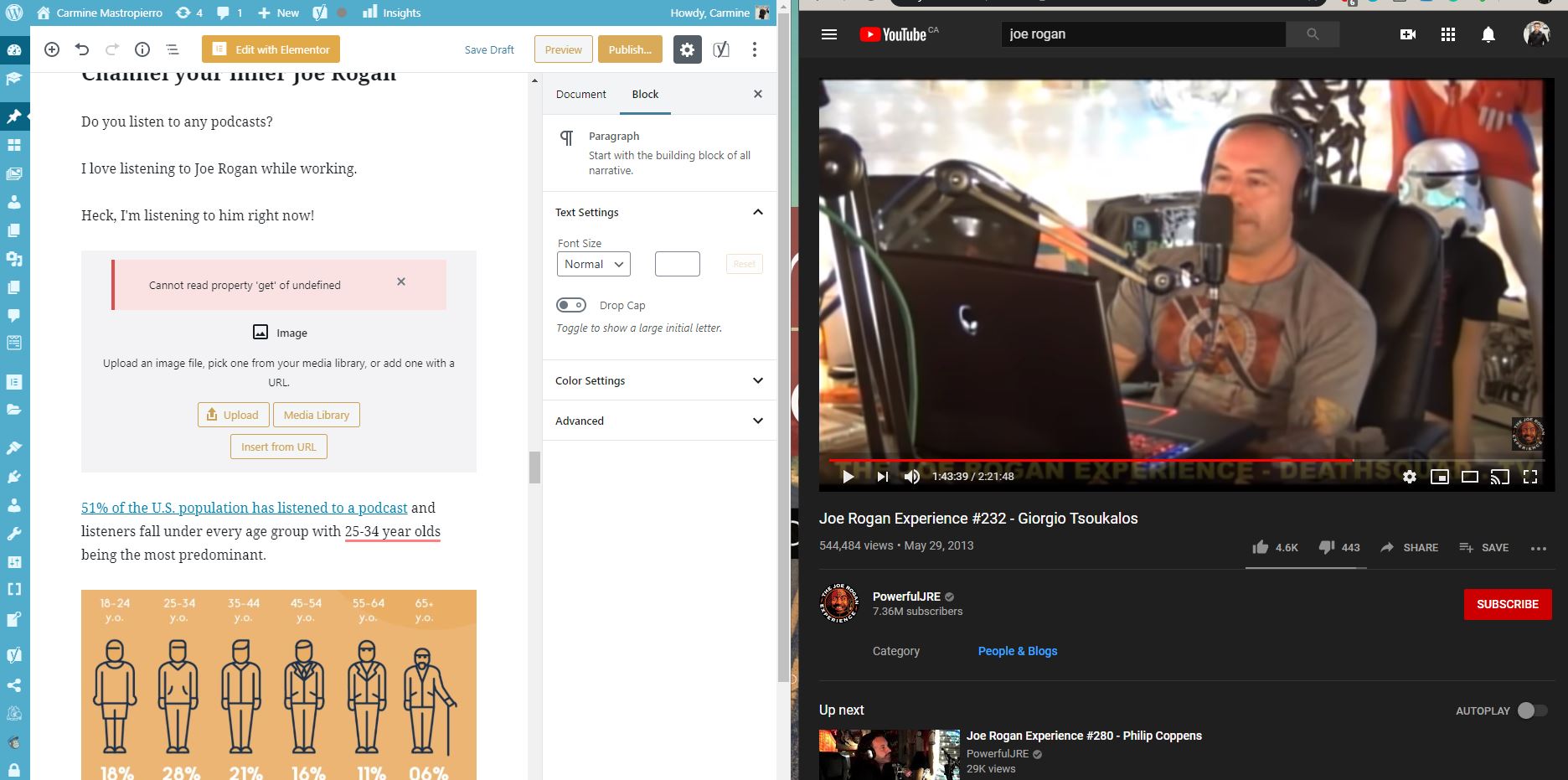Open Media Library for image block

coord(317,415)
